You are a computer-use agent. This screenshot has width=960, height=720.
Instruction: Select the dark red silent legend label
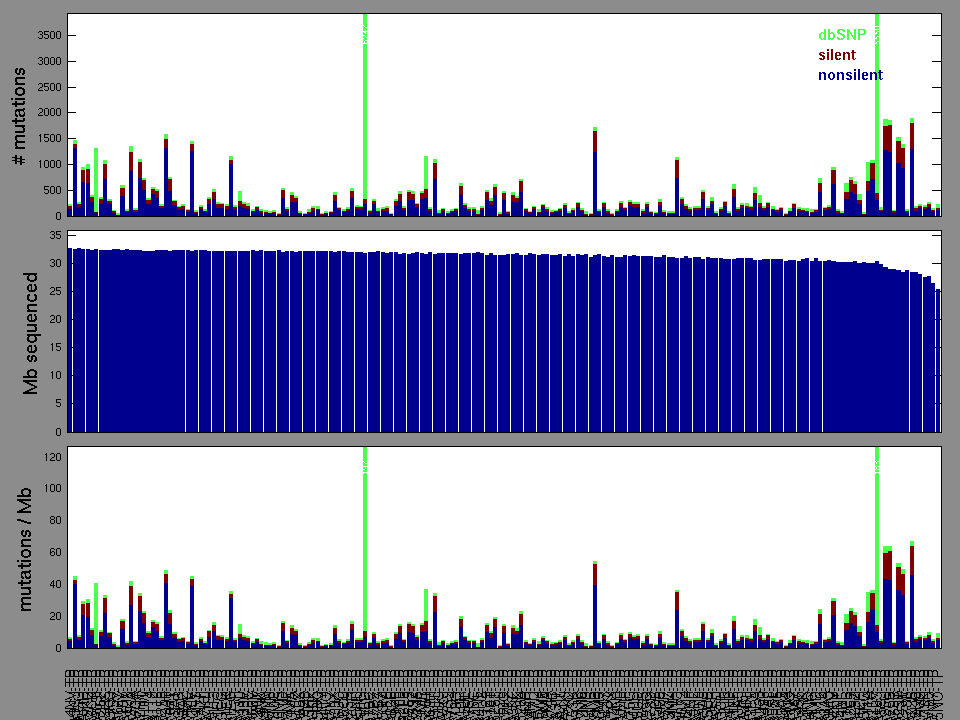[x=837, y=55]
